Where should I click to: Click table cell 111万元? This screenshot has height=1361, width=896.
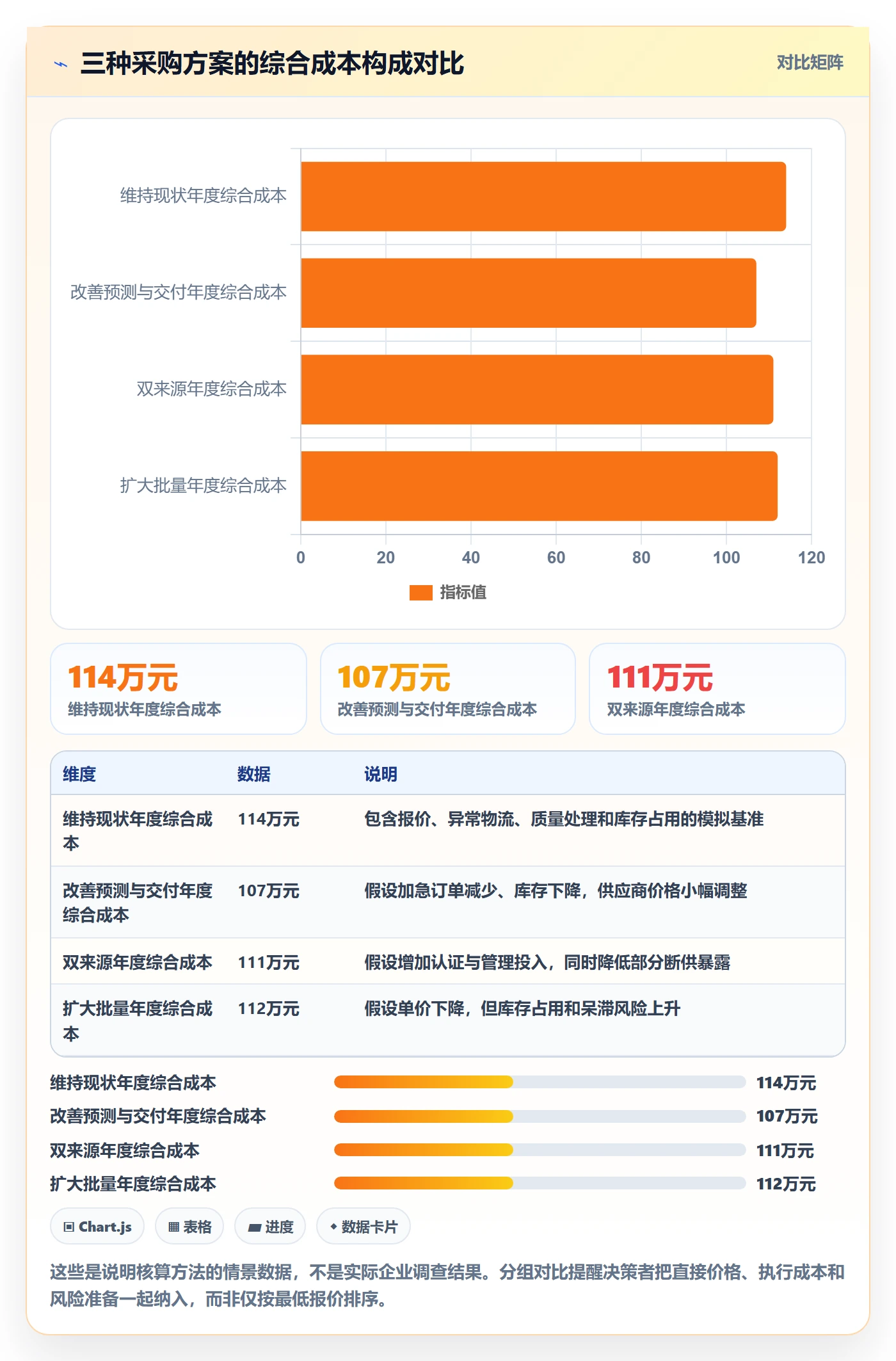269,963
